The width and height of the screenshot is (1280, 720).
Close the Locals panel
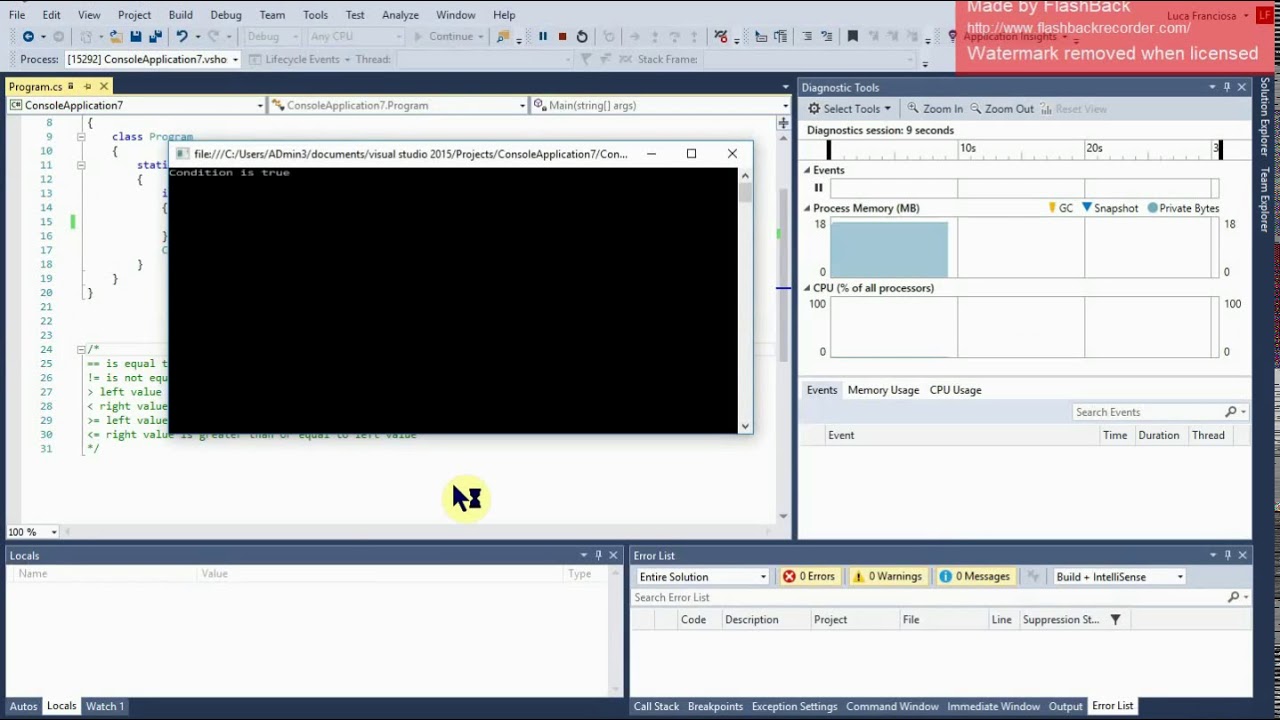pos(613,555)
